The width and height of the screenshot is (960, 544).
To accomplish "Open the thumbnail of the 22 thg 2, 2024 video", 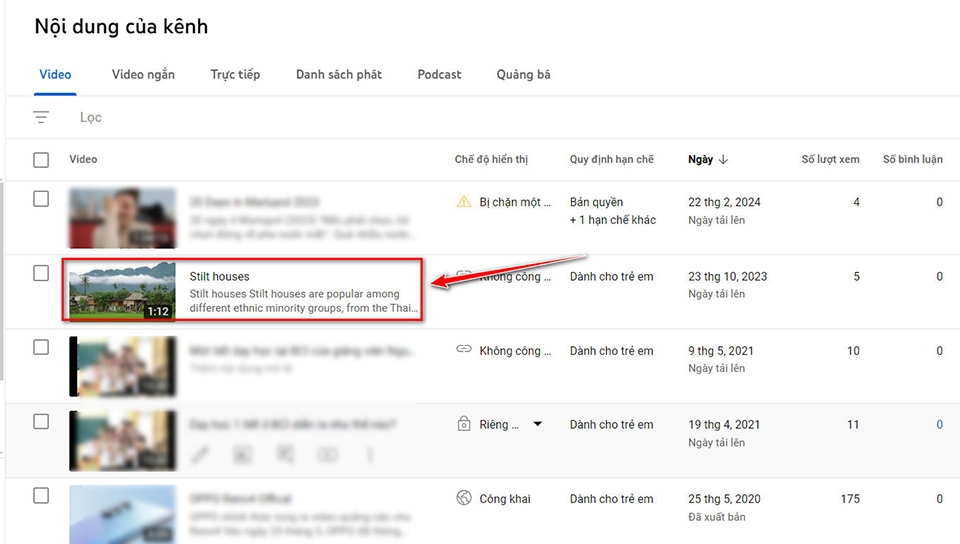I will click(x=122, y=218).
